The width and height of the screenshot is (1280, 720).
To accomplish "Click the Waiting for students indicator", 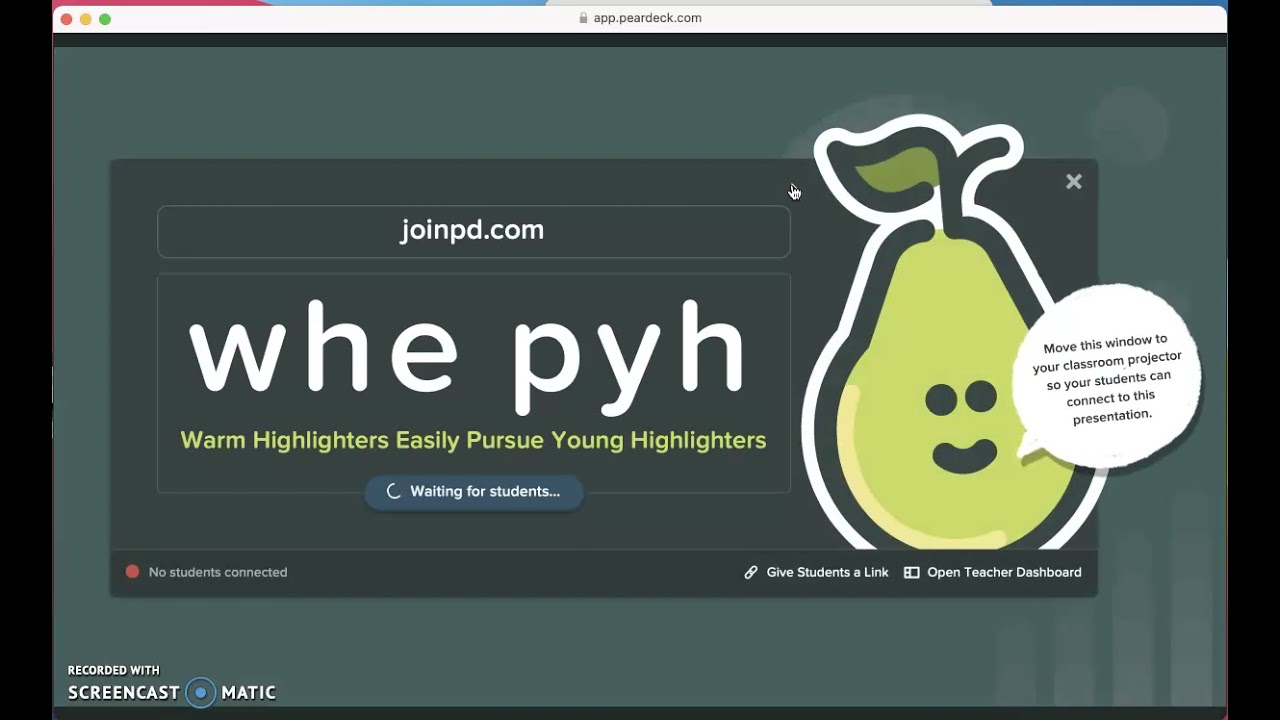I will tap(474, 491).
